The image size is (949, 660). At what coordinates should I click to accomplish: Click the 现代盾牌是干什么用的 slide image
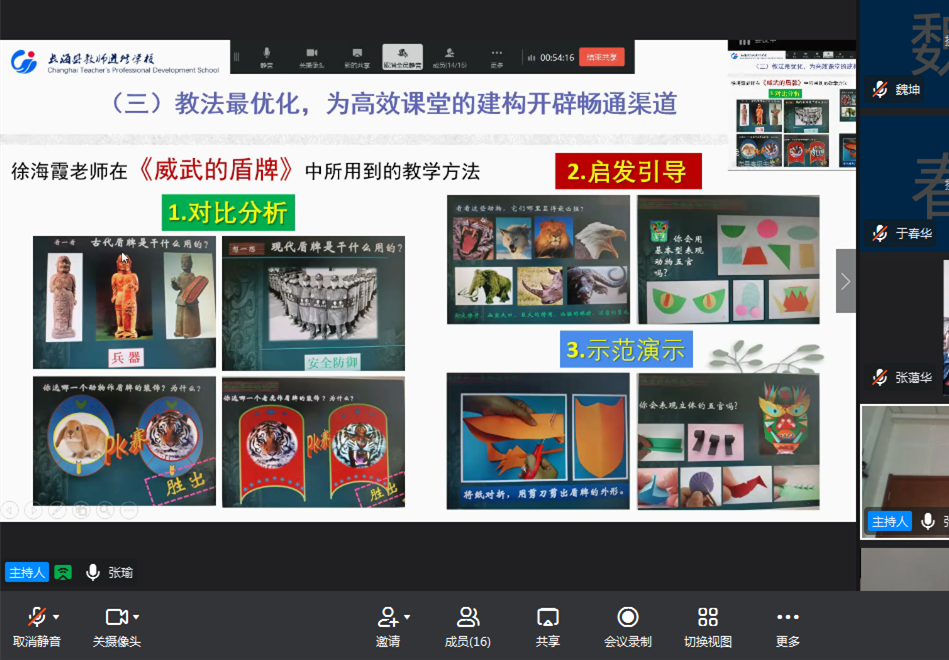314,304
